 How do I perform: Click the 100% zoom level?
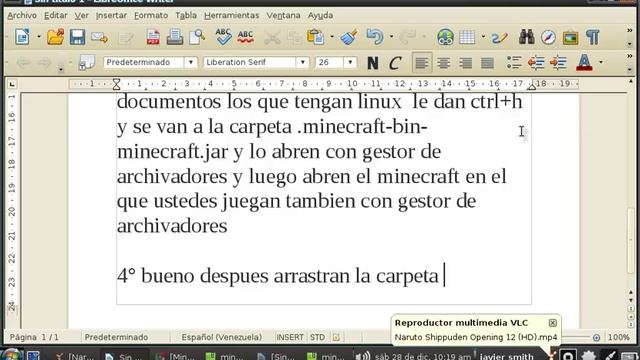(x=618, y=338)
